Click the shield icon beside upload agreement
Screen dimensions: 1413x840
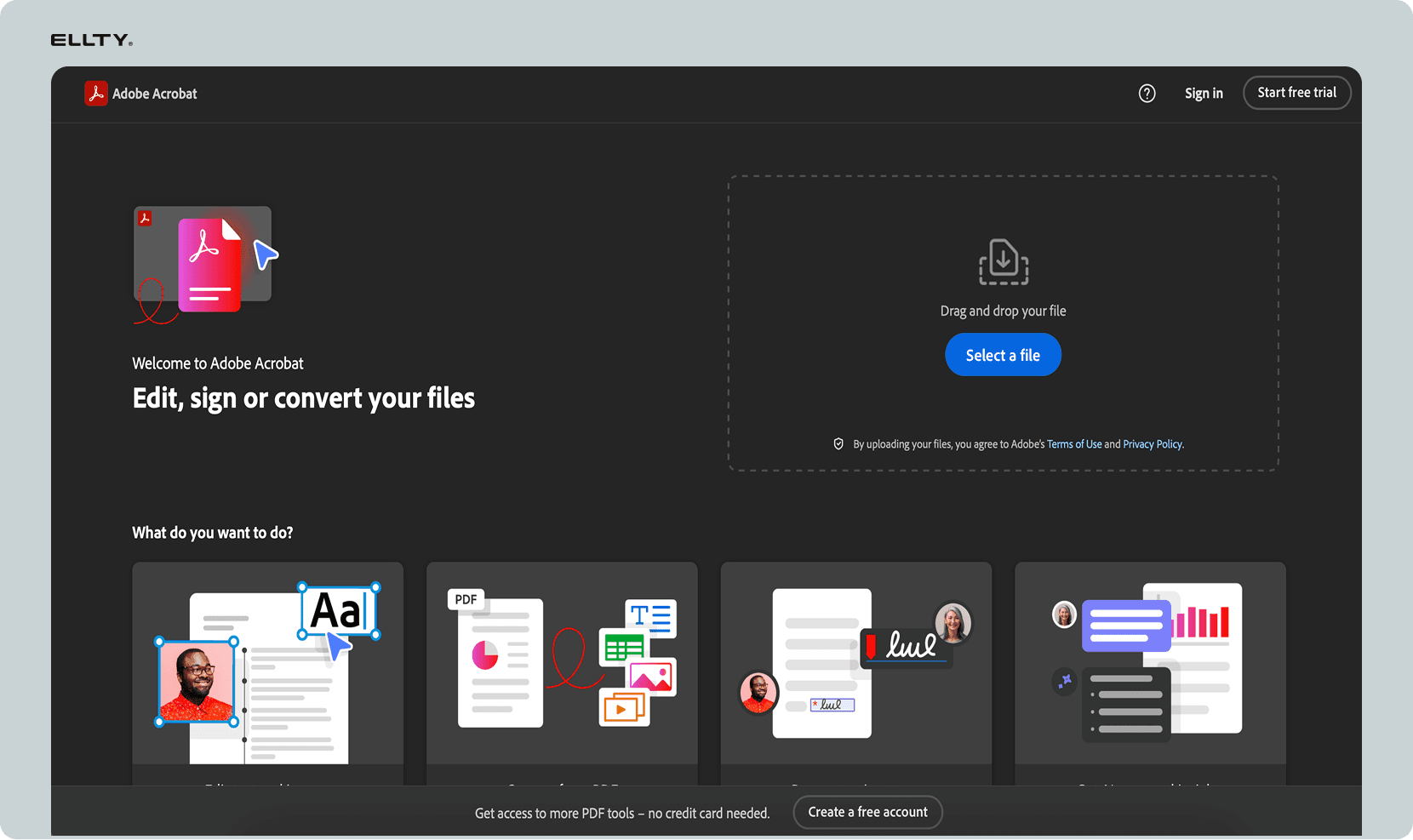click(x=838, y=444)
